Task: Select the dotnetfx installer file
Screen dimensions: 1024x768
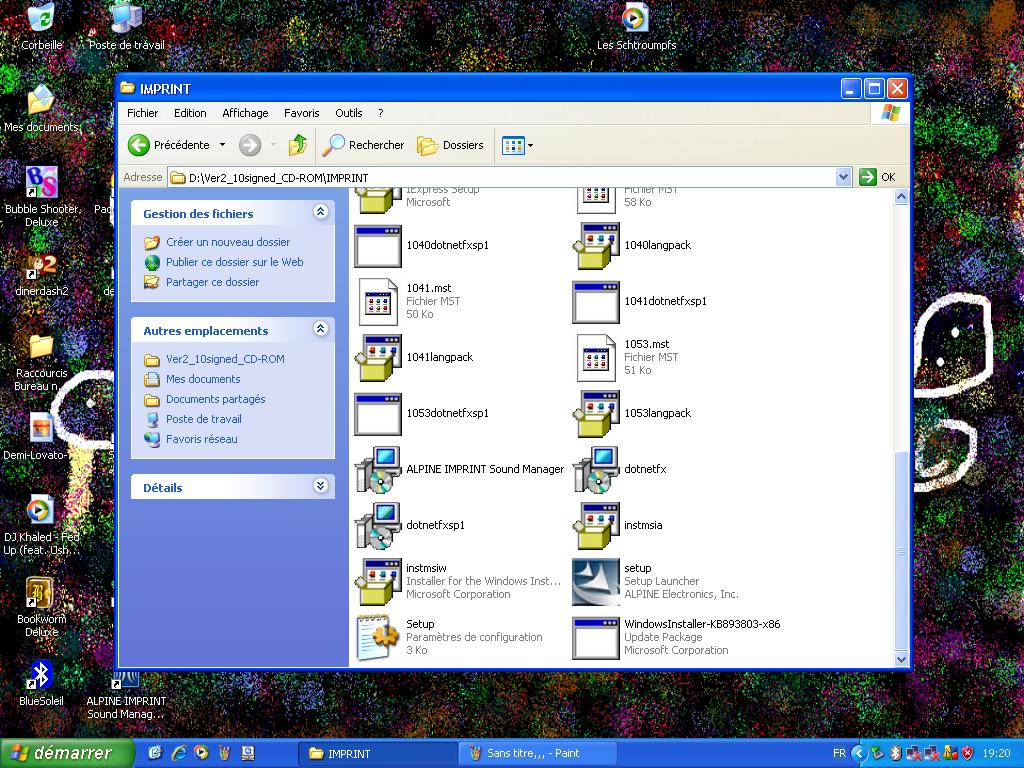Action: [596, 469]
